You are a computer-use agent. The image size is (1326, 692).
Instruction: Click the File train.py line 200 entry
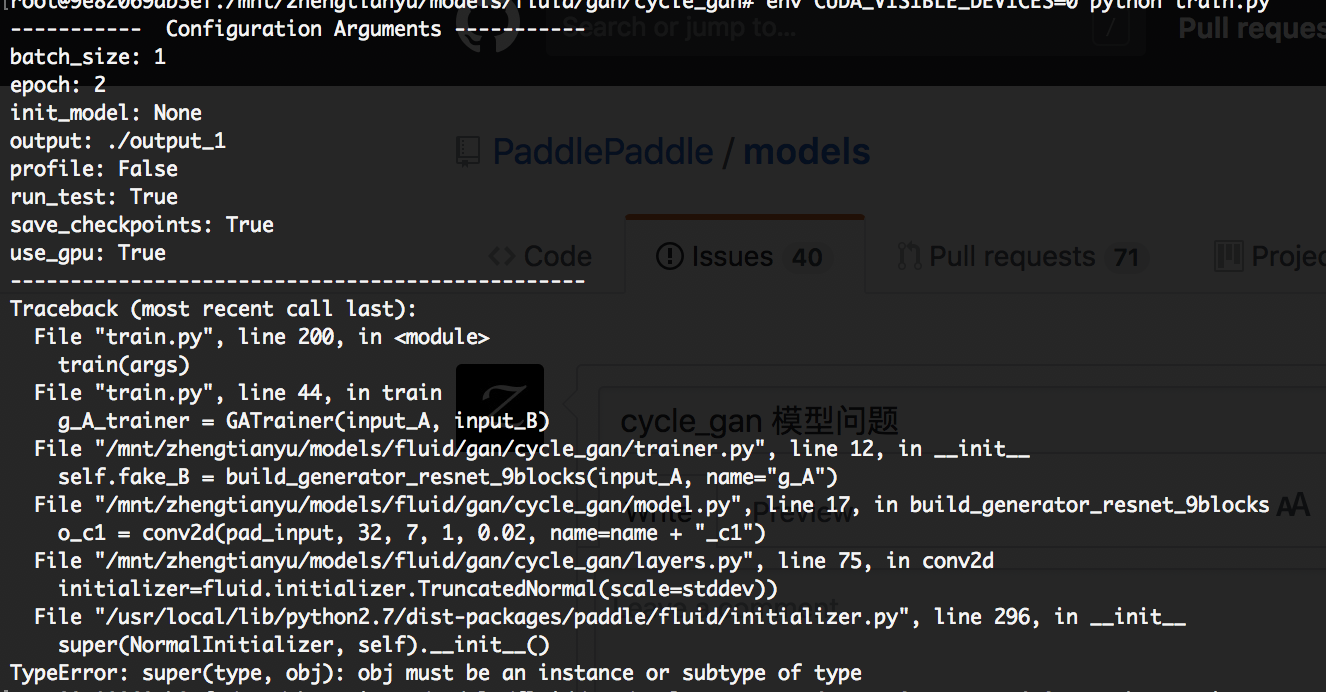(x=262, y=337)
